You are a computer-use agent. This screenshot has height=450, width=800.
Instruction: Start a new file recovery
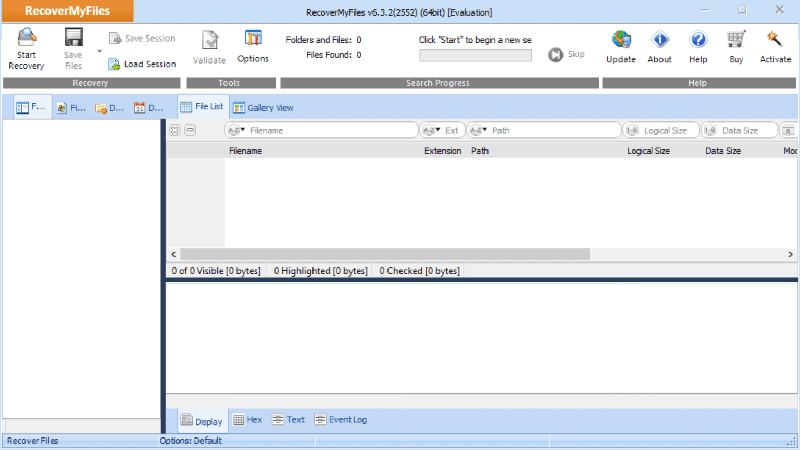[26, 49]
